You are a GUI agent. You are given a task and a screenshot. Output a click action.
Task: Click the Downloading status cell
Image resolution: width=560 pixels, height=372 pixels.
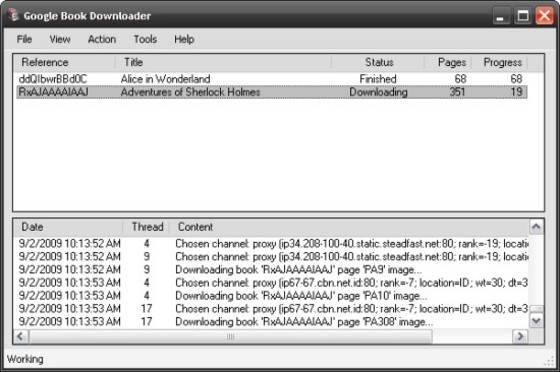pyautogui.click(x=378, y=92)
